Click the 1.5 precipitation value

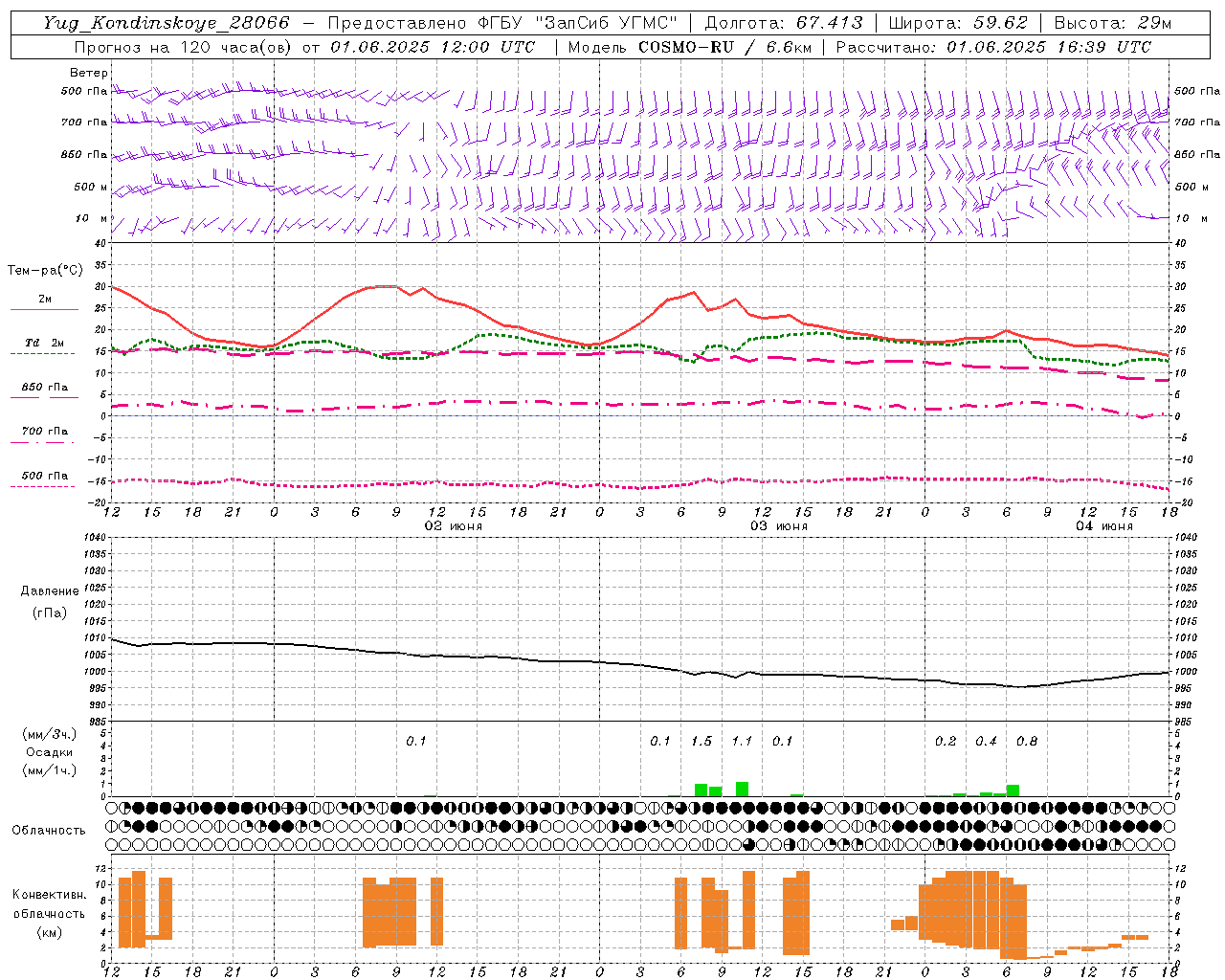point(702,742)
